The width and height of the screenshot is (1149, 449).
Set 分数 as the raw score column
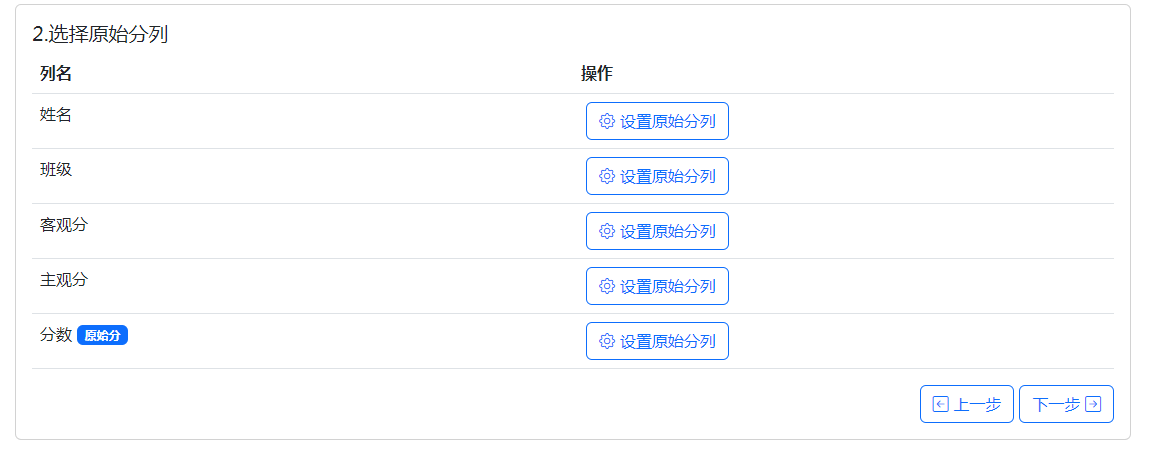[657, 341]
